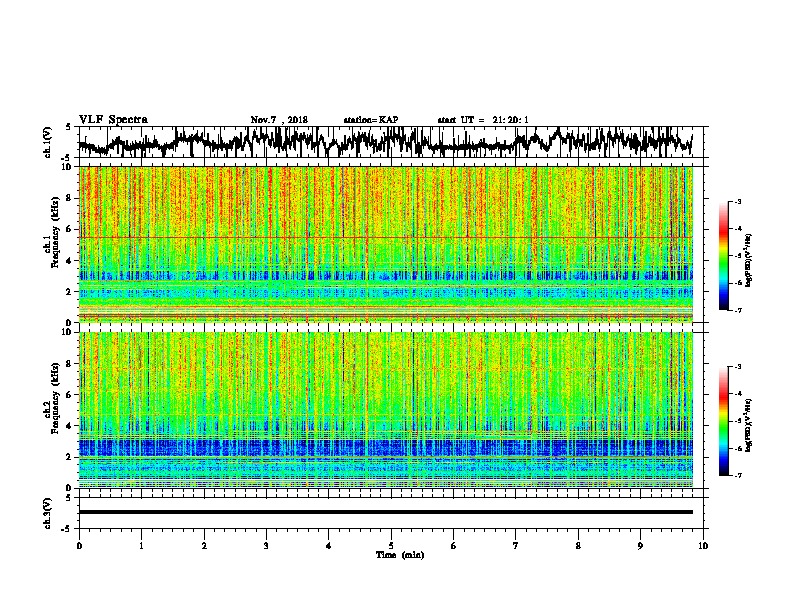792x612 pixels.
Task: Click tick label "8" on the Time axis
Action: tap(578, 546)
